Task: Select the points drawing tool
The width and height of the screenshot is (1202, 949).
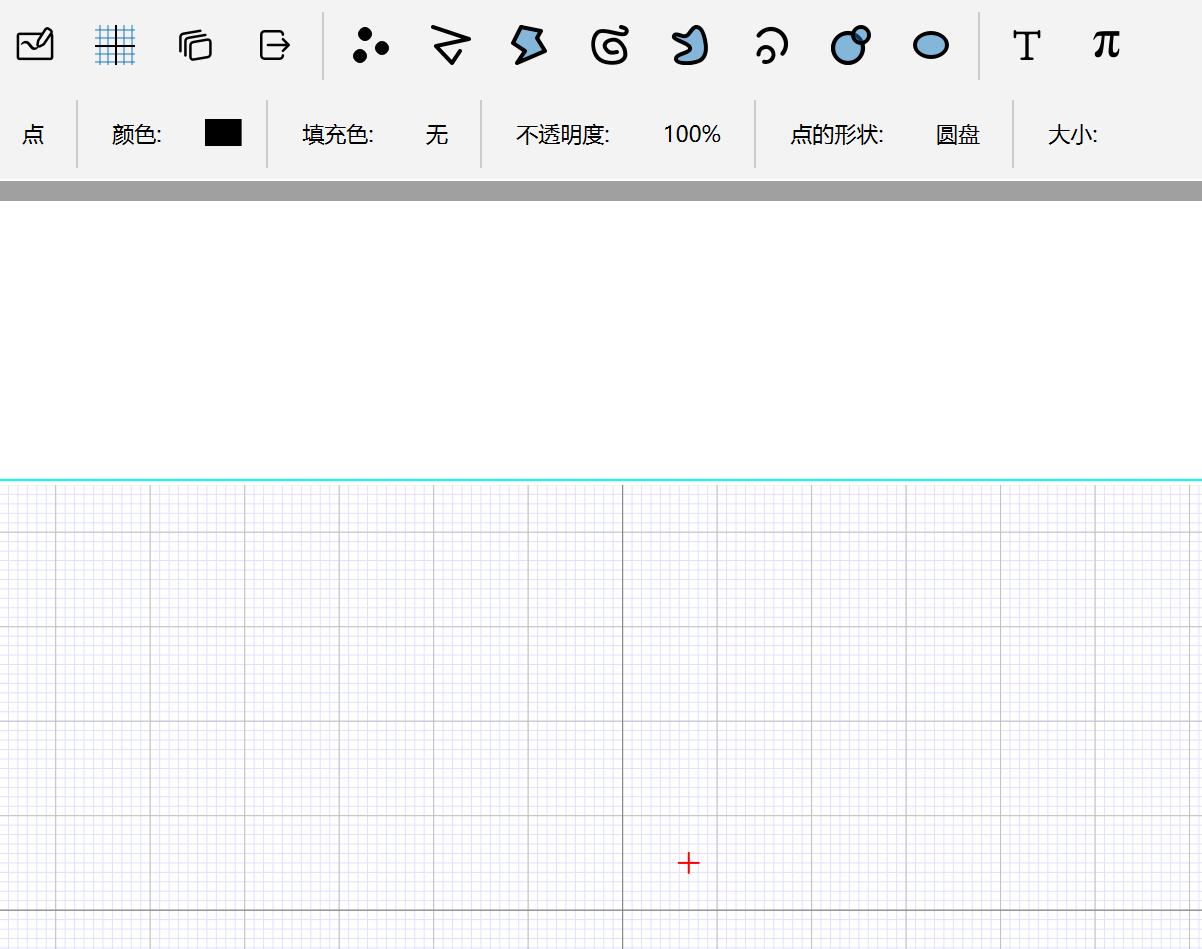Action: (x=370, y=46)
